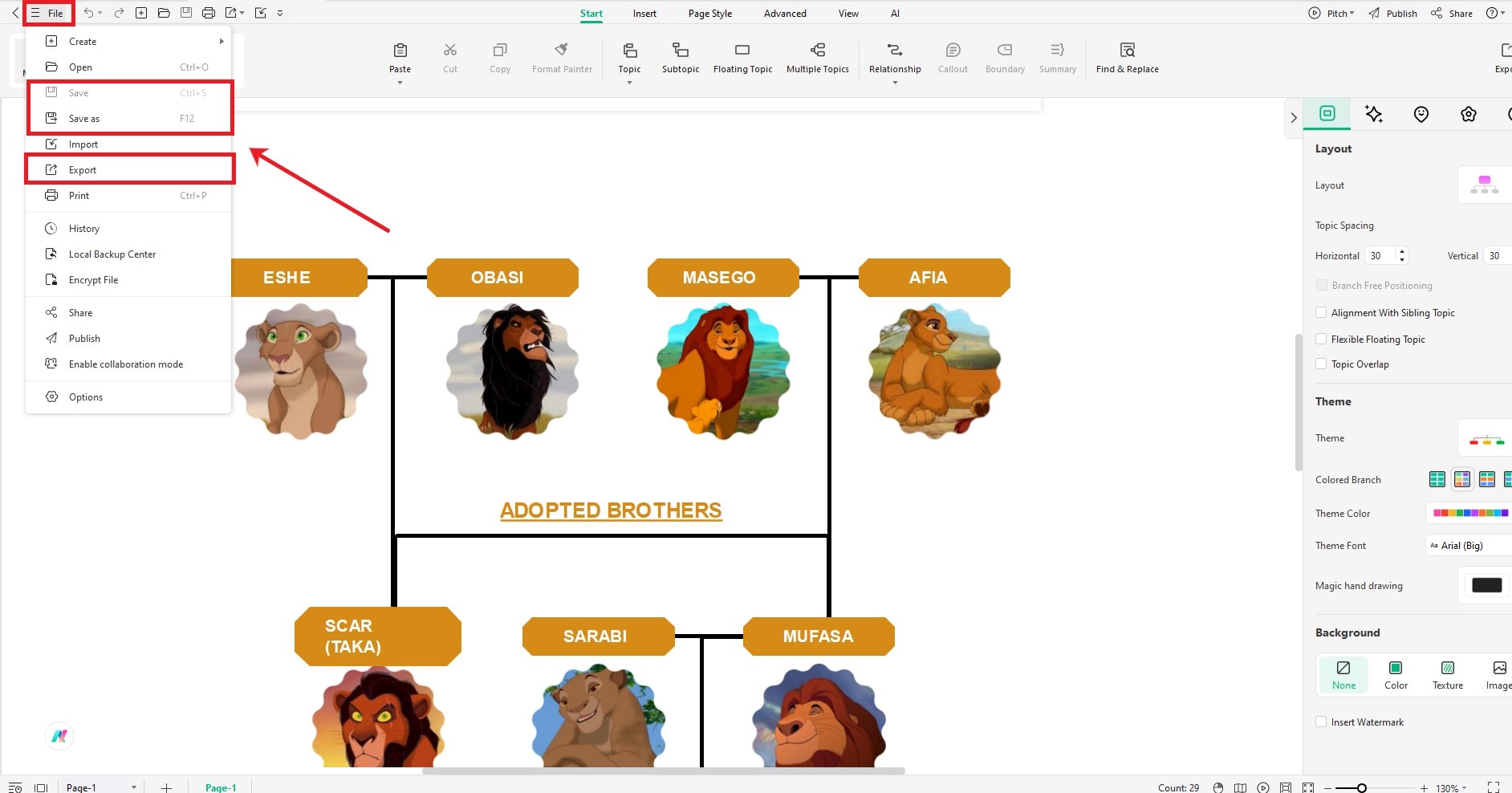Open Local Backup Center
Viewport: 1512px width, 793px height.
tap(128, 254)
